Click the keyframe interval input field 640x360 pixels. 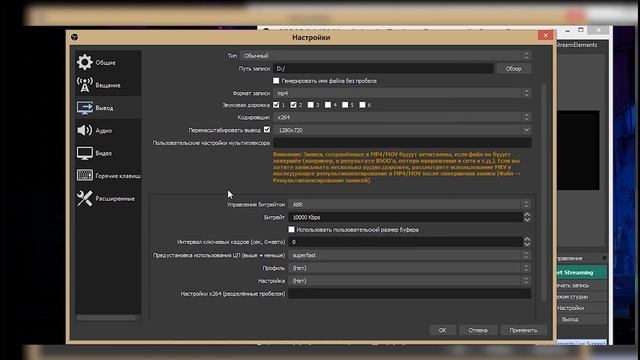[405, 242]
